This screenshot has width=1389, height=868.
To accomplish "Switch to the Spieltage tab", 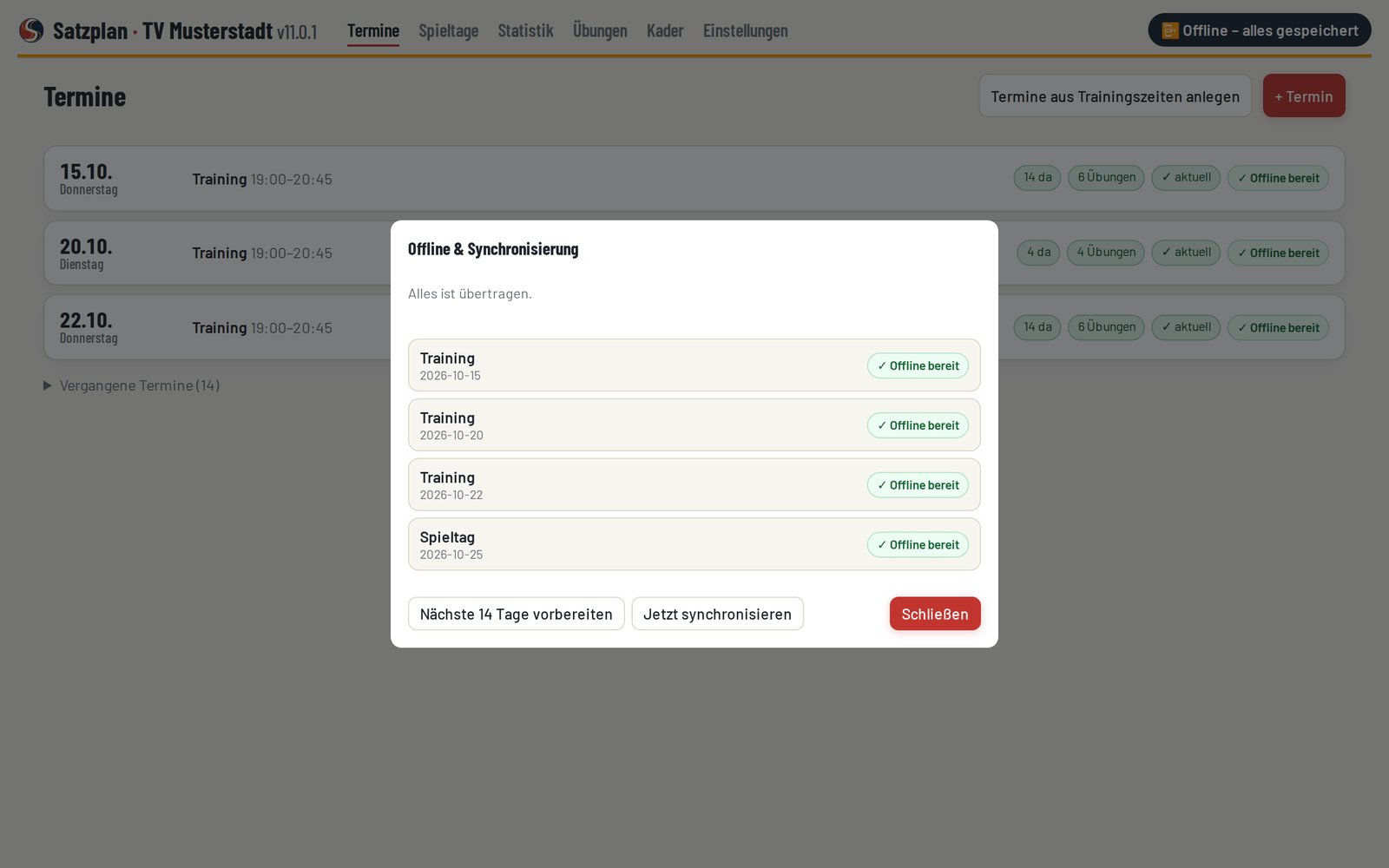I will [x=448, y=30].
